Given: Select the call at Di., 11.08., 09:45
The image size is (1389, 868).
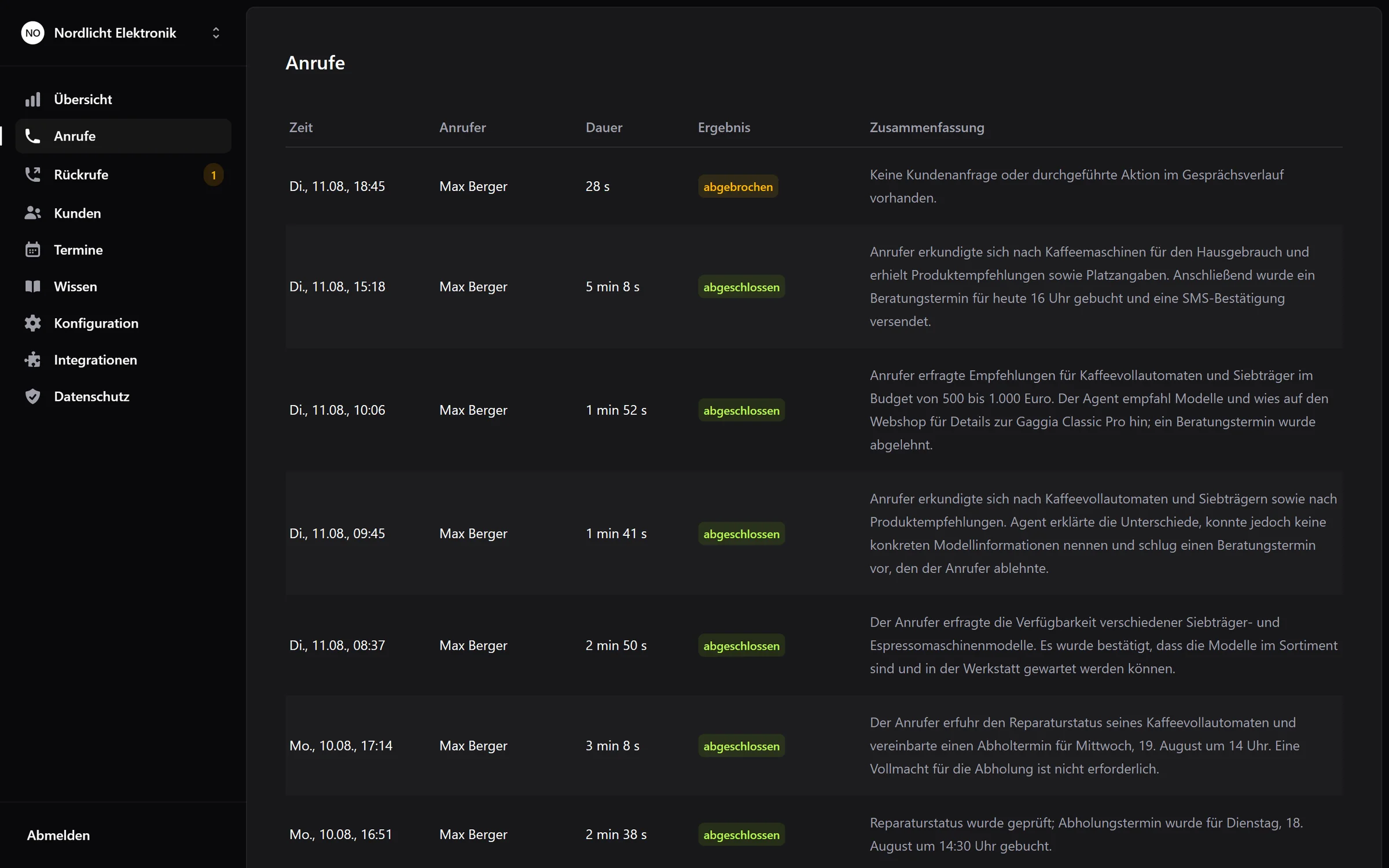Looking at the screenshot, I should click(814, 533).
